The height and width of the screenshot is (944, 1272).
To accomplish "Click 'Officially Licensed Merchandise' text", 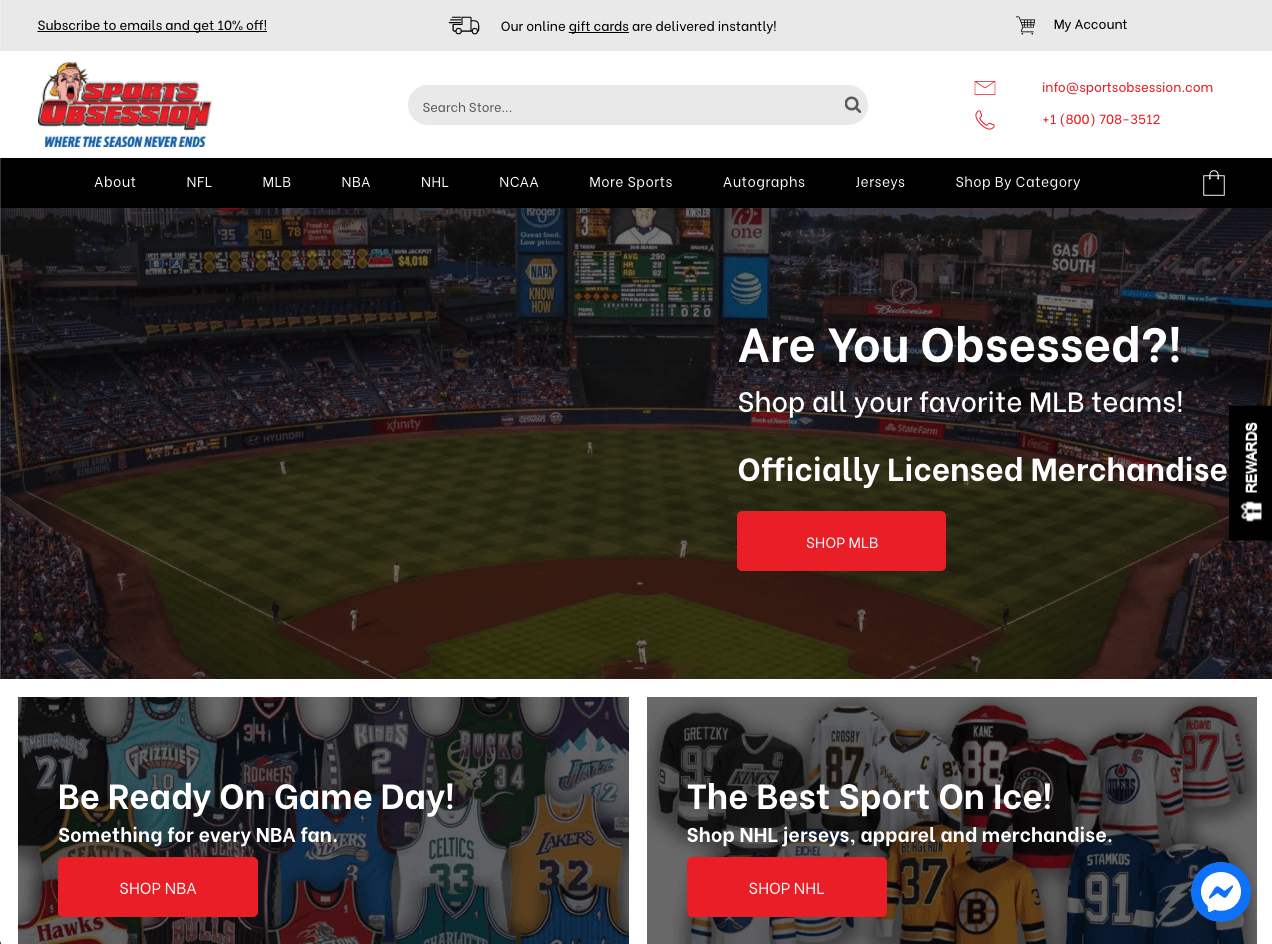I will (982, 469).
